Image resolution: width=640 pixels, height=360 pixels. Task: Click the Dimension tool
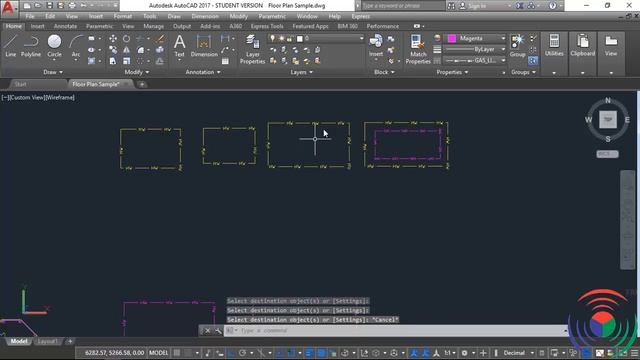coord(204,46)
